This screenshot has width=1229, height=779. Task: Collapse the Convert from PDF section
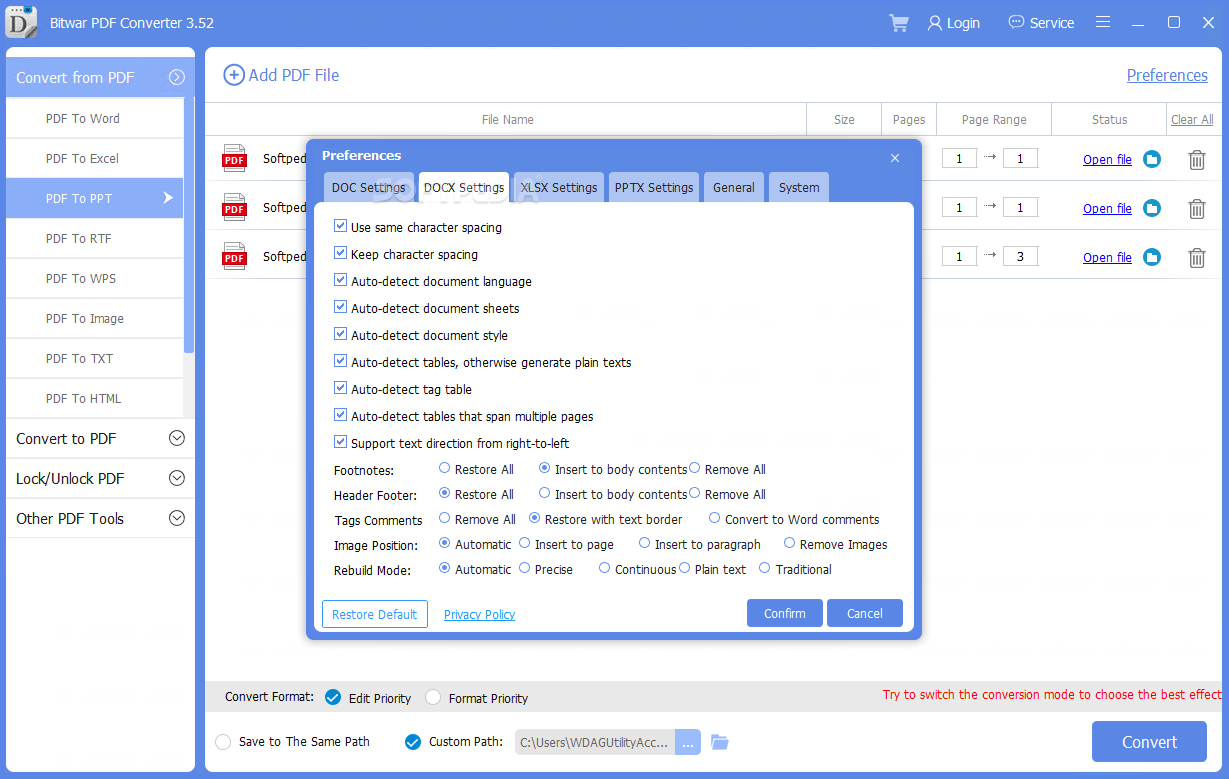tap(177, 77)
